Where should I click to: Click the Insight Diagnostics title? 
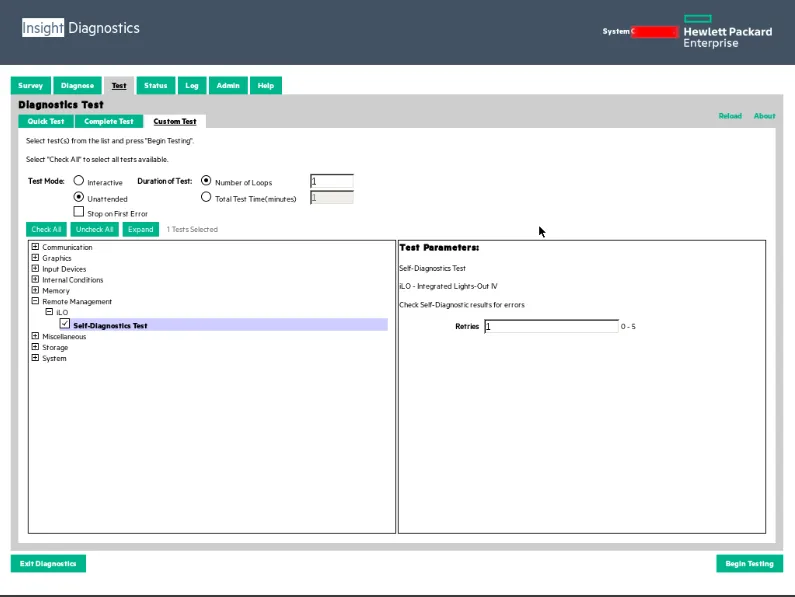pyautogui.click(x=81, y=28)
